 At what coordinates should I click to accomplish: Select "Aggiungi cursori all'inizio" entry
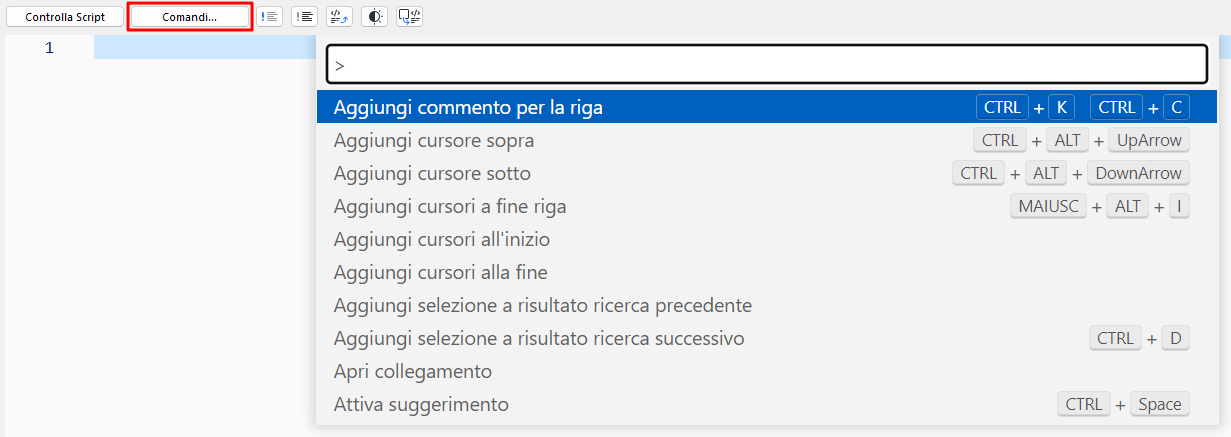(x=442, y=239)
